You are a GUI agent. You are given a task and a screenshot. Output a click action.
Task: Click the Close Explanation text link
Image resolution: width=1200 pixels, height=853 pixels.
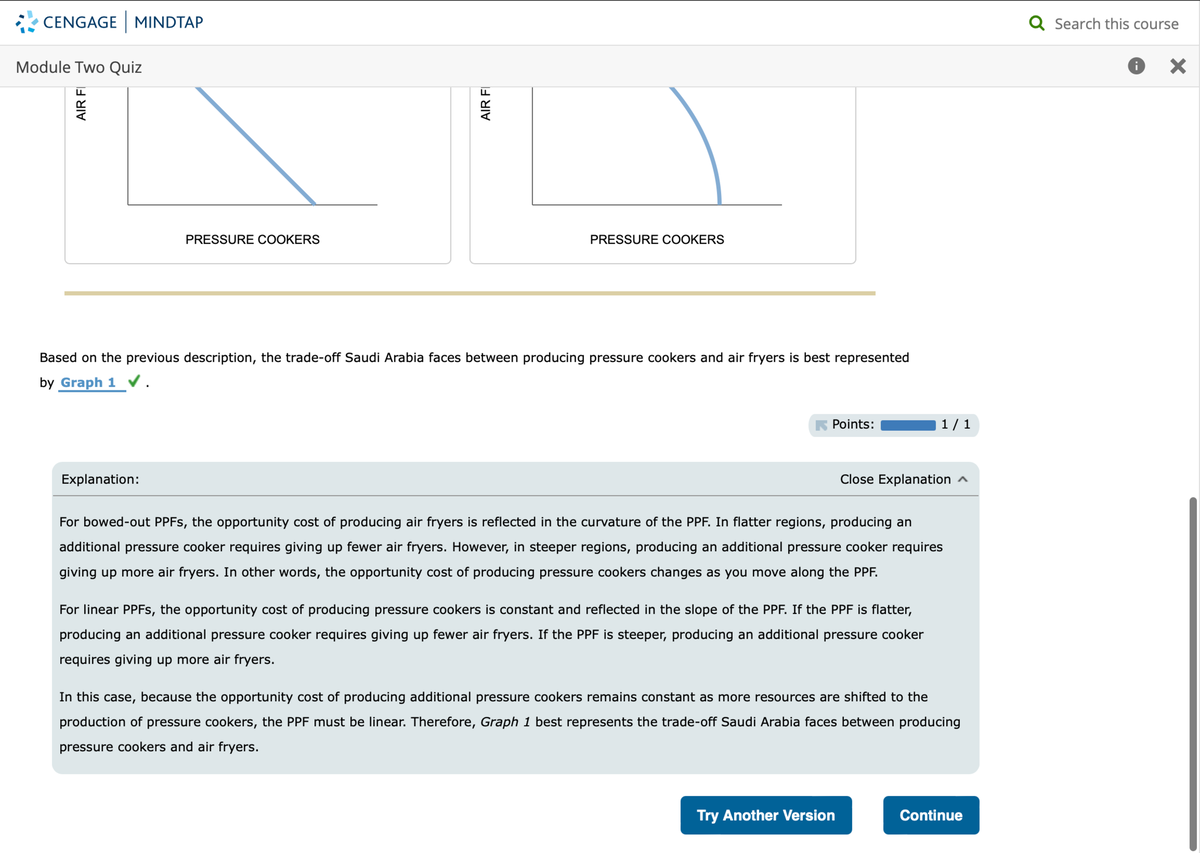pyautogui.click(x=895, y=479)
